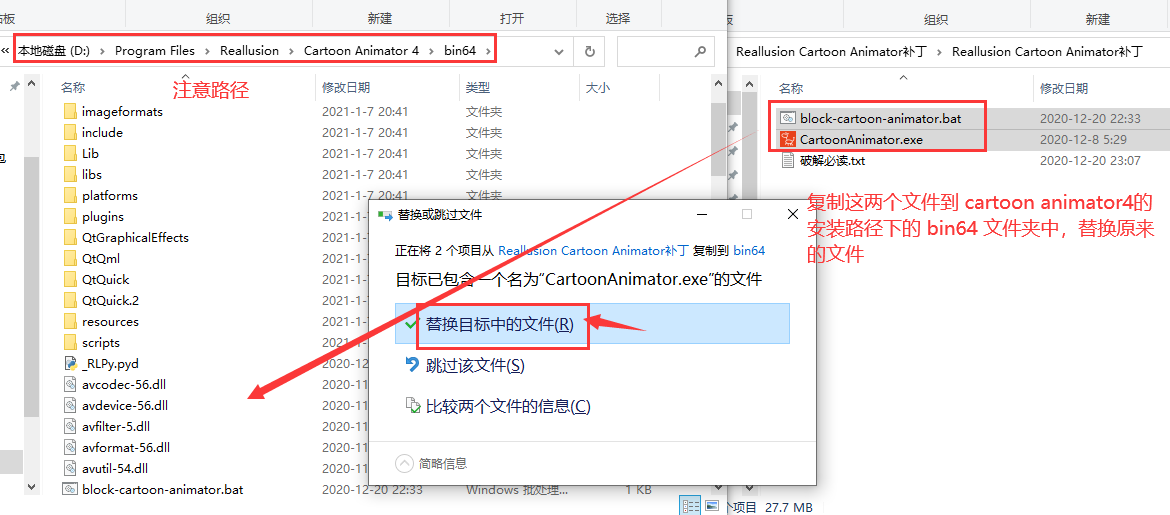Navigate to Program Files in the breadcrumb

pyautogui.click(x=154, y=52)
